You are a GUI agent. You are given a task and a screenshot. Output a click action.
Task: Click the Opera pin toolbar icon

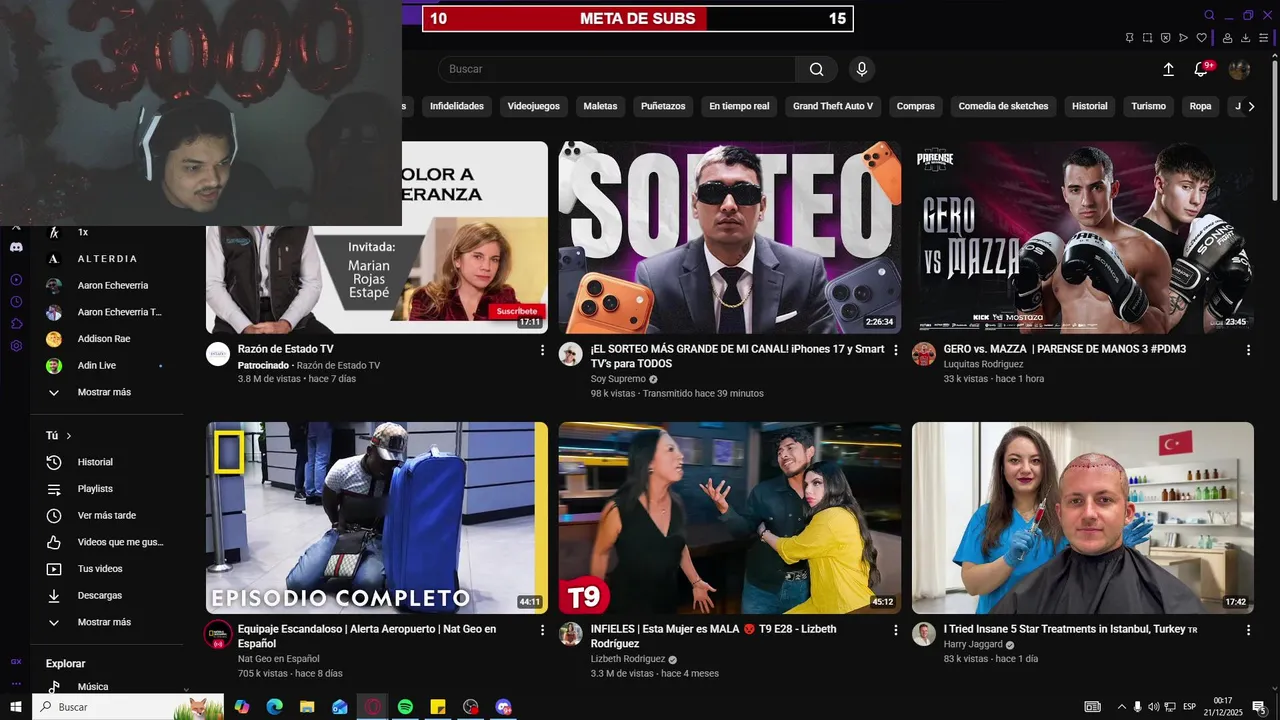(1129, 38)
